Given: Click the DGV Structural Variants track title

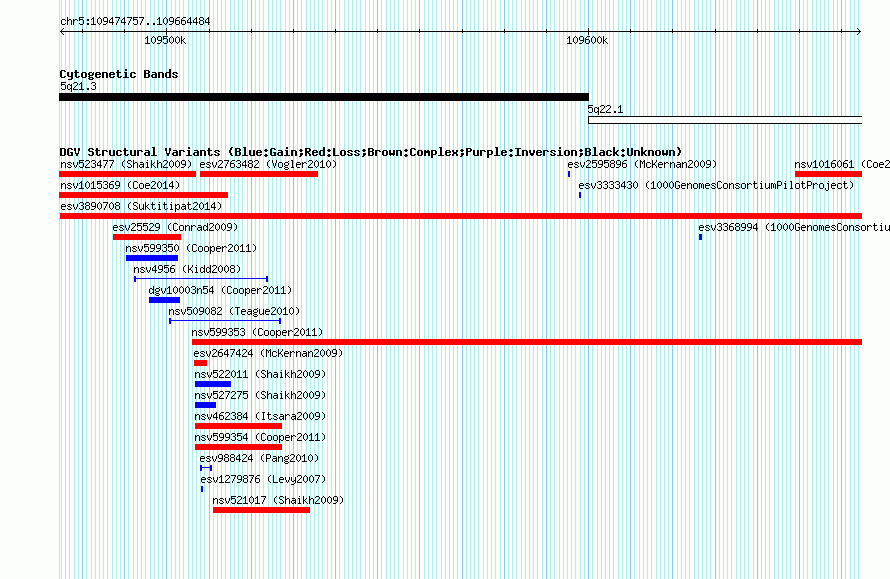Looking at the screenshot, I should tap(371, 152).
